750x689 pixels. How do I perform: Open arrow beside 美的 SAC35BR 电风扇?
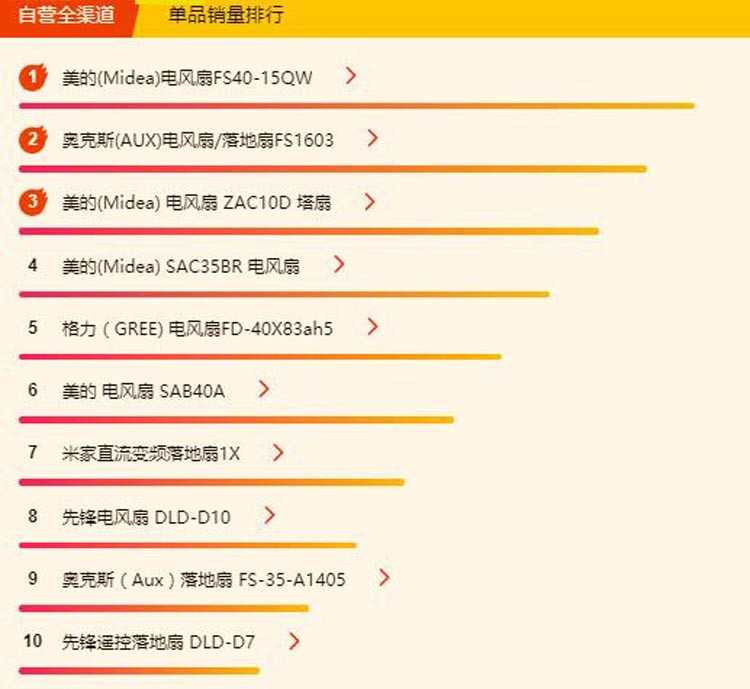tap(339, 264)
